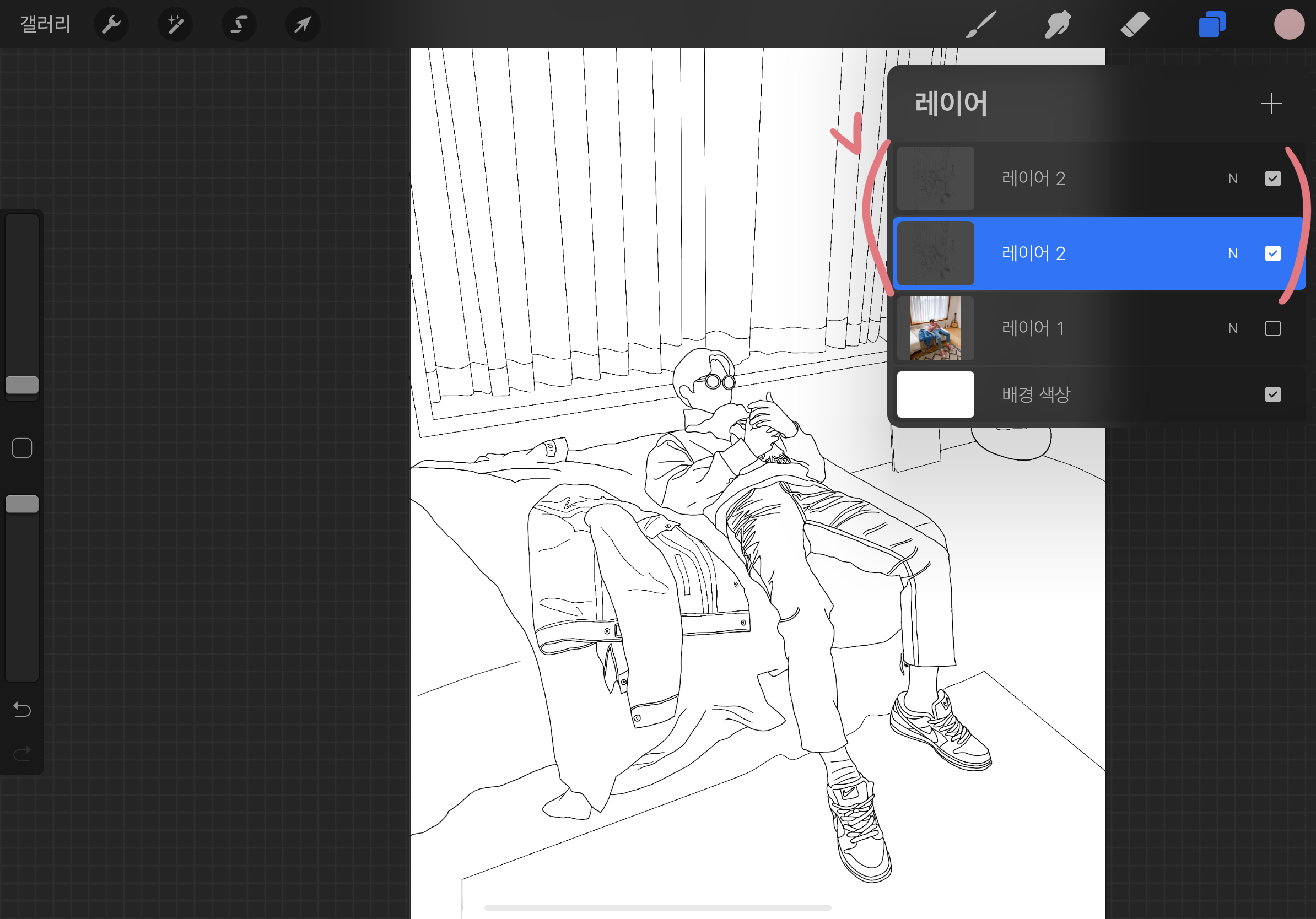Image resolution: width=1316 pixels, height=919 pixels.
Task: Open blend mode N on selected layer
Action: pos(1232,253)
